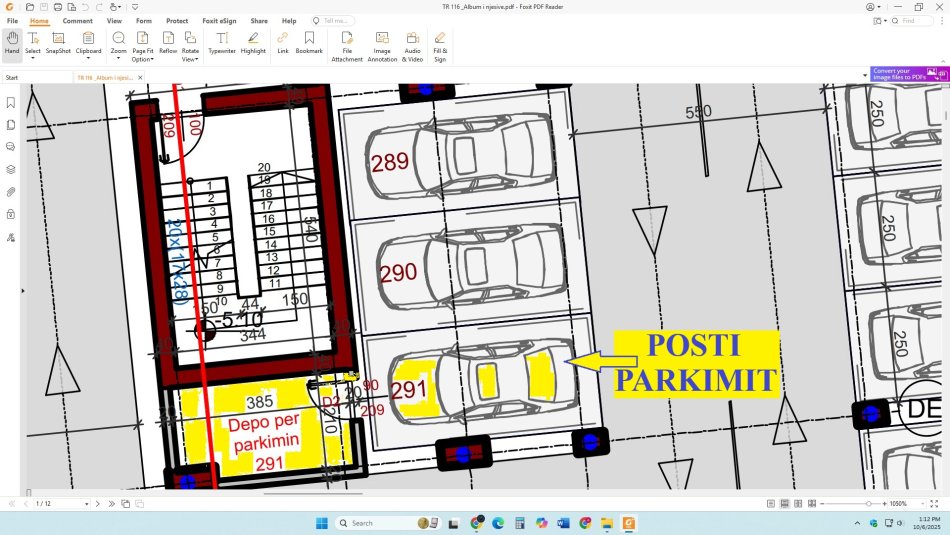The height and width of the screenshot is (535, 950).
Task: Adjust the zoom slider in status bar
Action: click(x=868, y=504)
